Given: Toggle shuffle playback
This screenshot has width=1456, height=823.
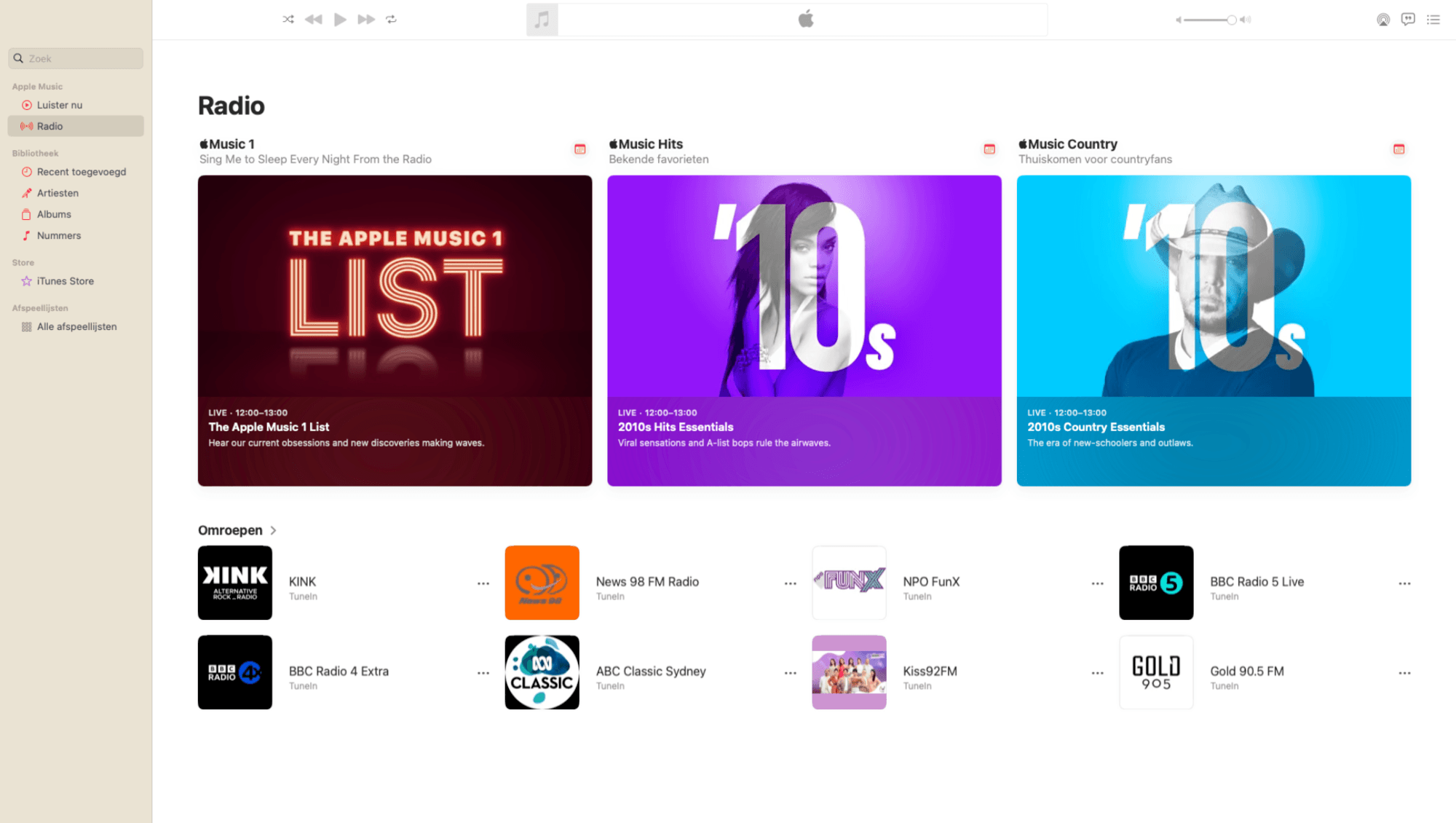Looking at the screenshot, I should (x=288, y=20).
